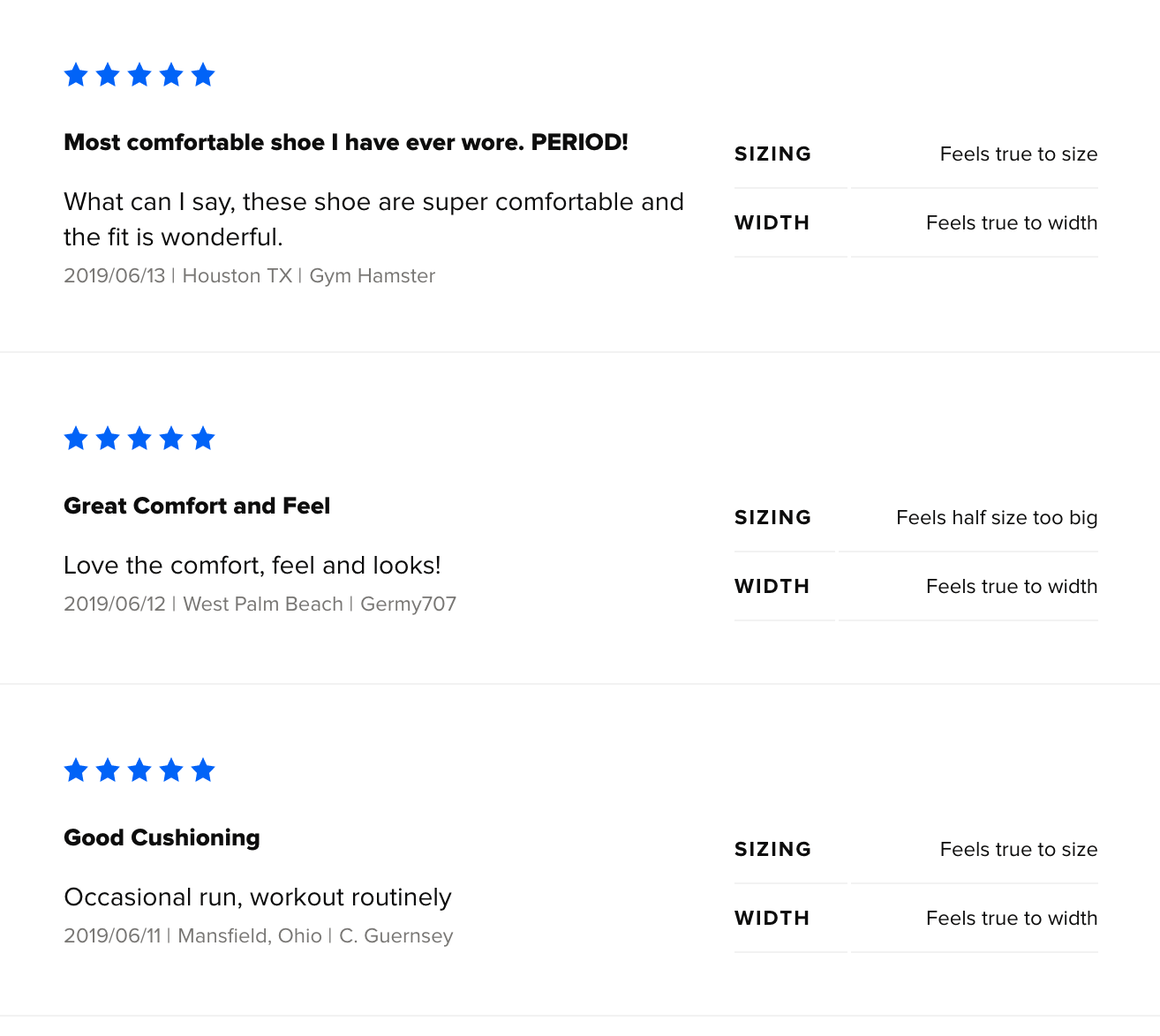Viewport: 1160px width, 1036px height.
Task: Open 'Most comfortable shoe I have ever wore' title
Action: coord(345,142)
